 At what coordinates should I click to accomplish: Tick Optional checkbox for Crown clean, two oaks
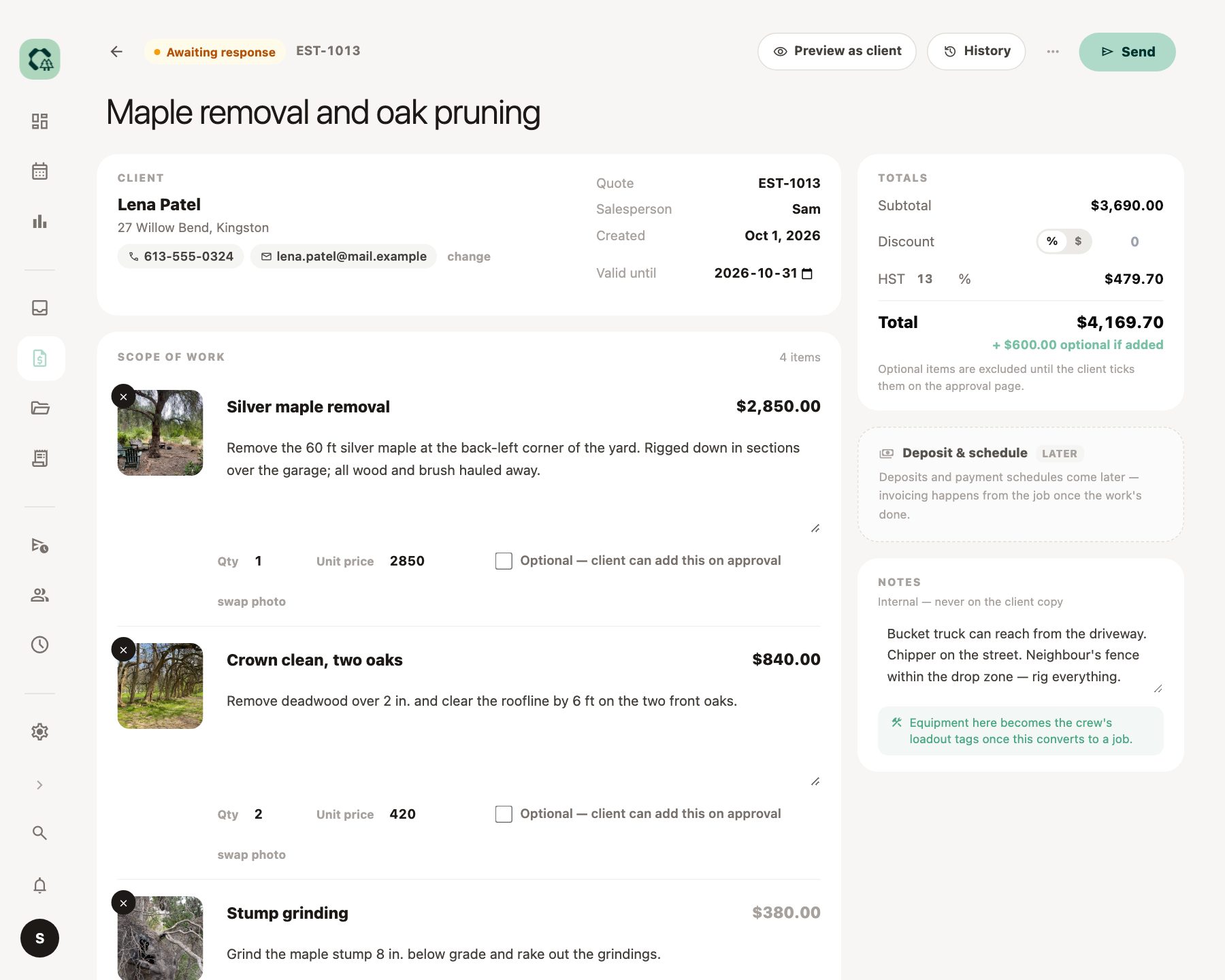504,814
